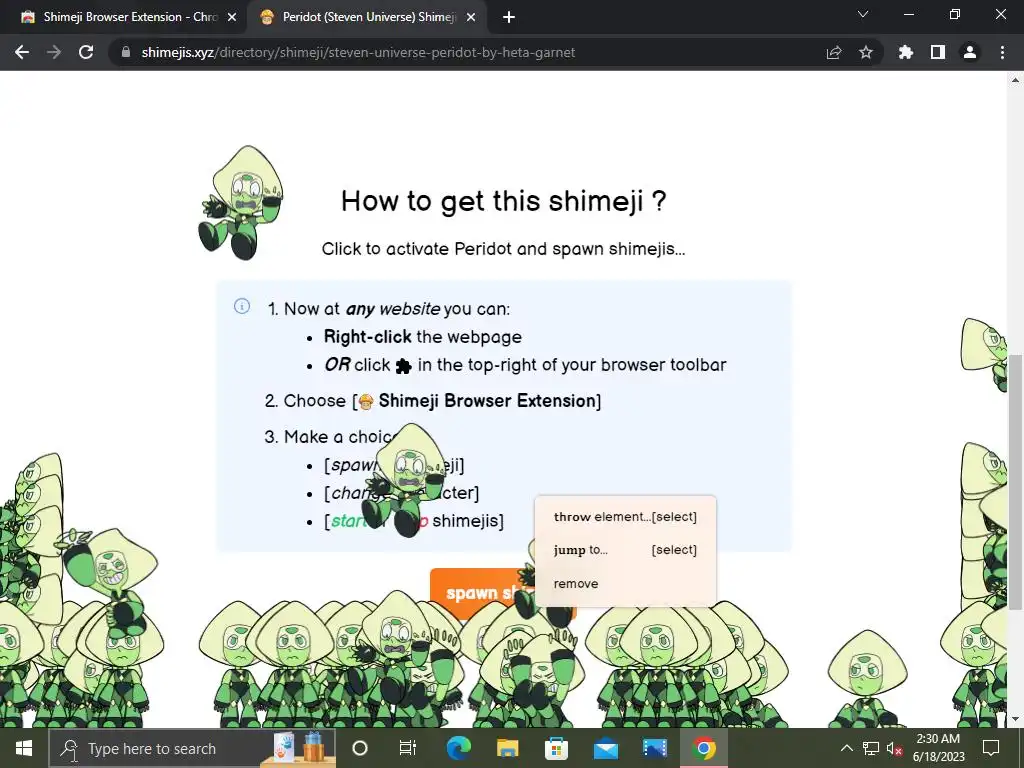Click the jumping Peridot shimeji over the list
This screenshot has height=768, width=1024.
pyautogui.click(x=406, y=479)
